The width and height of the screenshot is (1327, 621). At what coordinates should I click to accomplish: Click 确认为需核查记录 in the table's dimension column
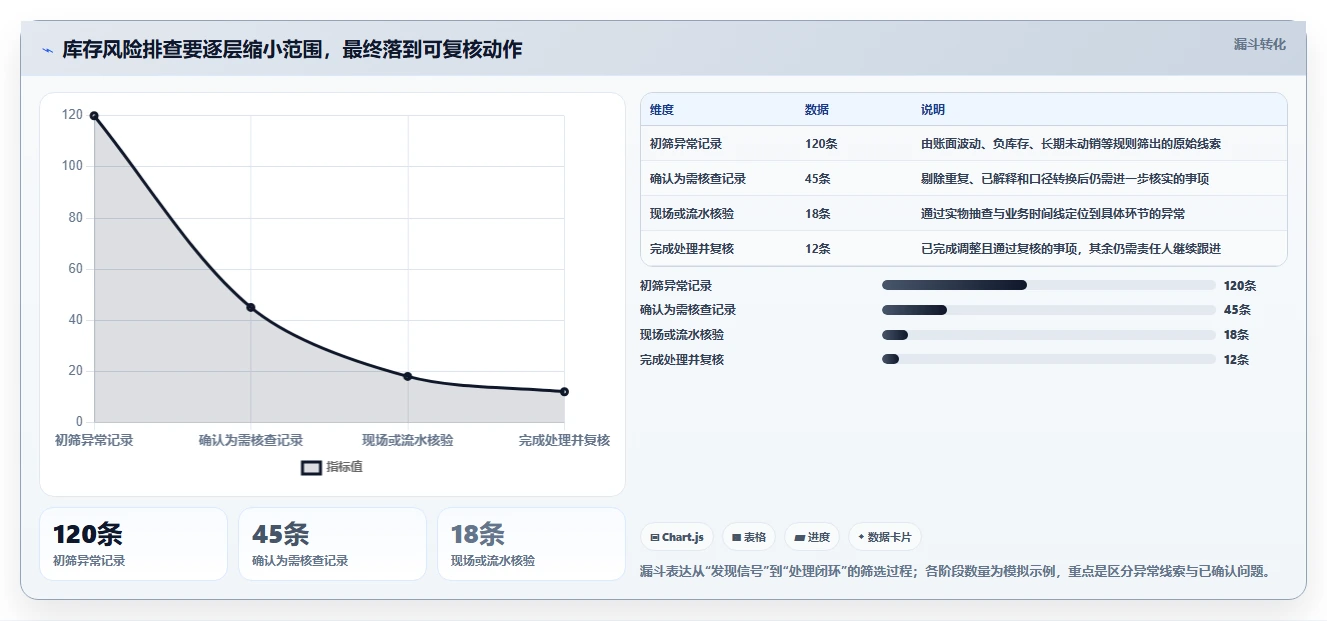[698, 179]
